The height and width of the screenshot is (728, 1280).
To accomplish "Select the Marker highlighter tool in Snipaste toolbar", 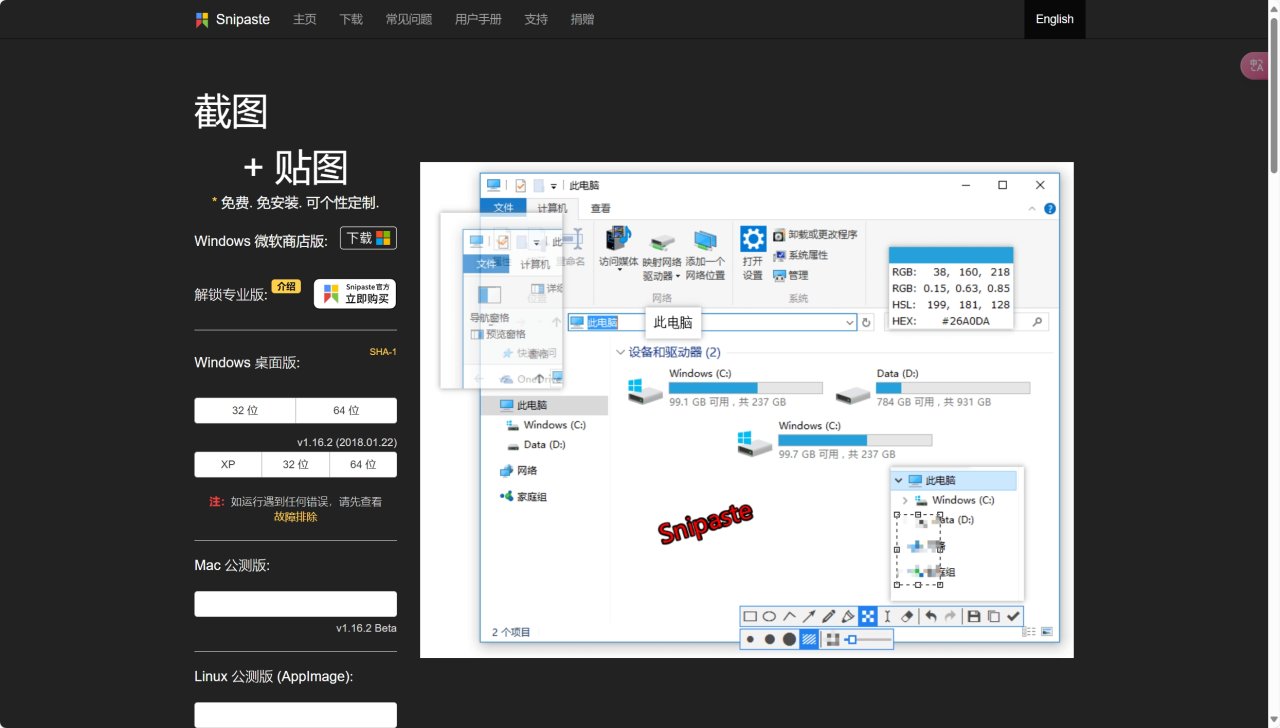I will pyautogui.click(x=848, y=617).
